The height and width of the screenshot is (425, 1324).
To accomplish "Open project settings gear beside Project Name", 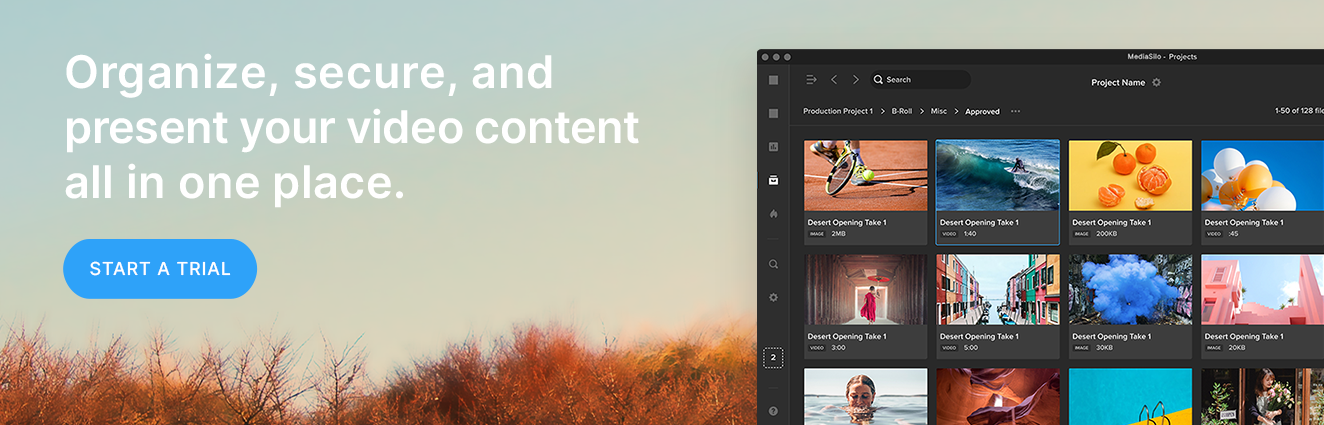I will pos(1157,83).
